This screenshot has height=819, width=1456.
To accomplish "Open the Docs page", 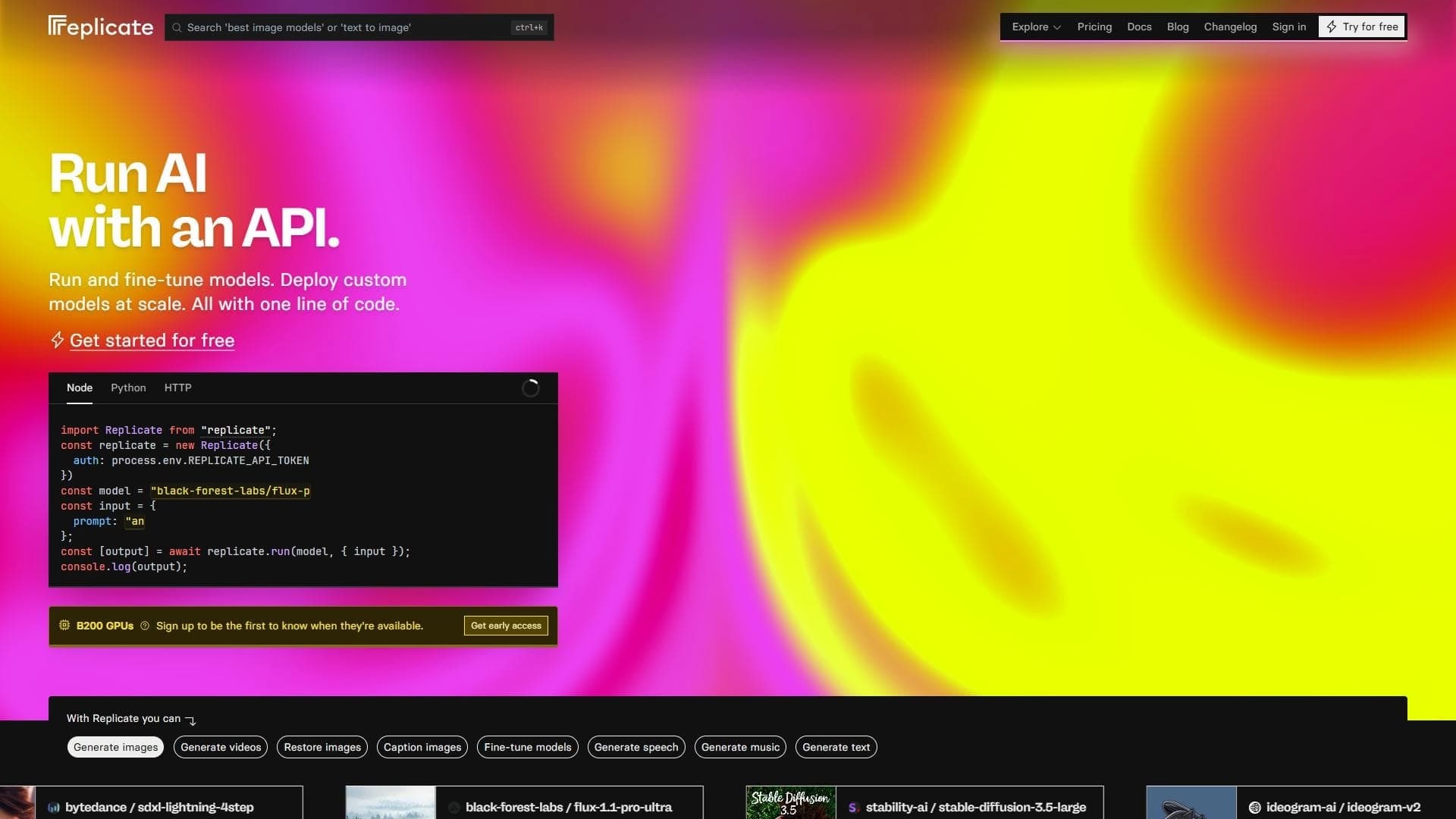I will click(1139, 27).
